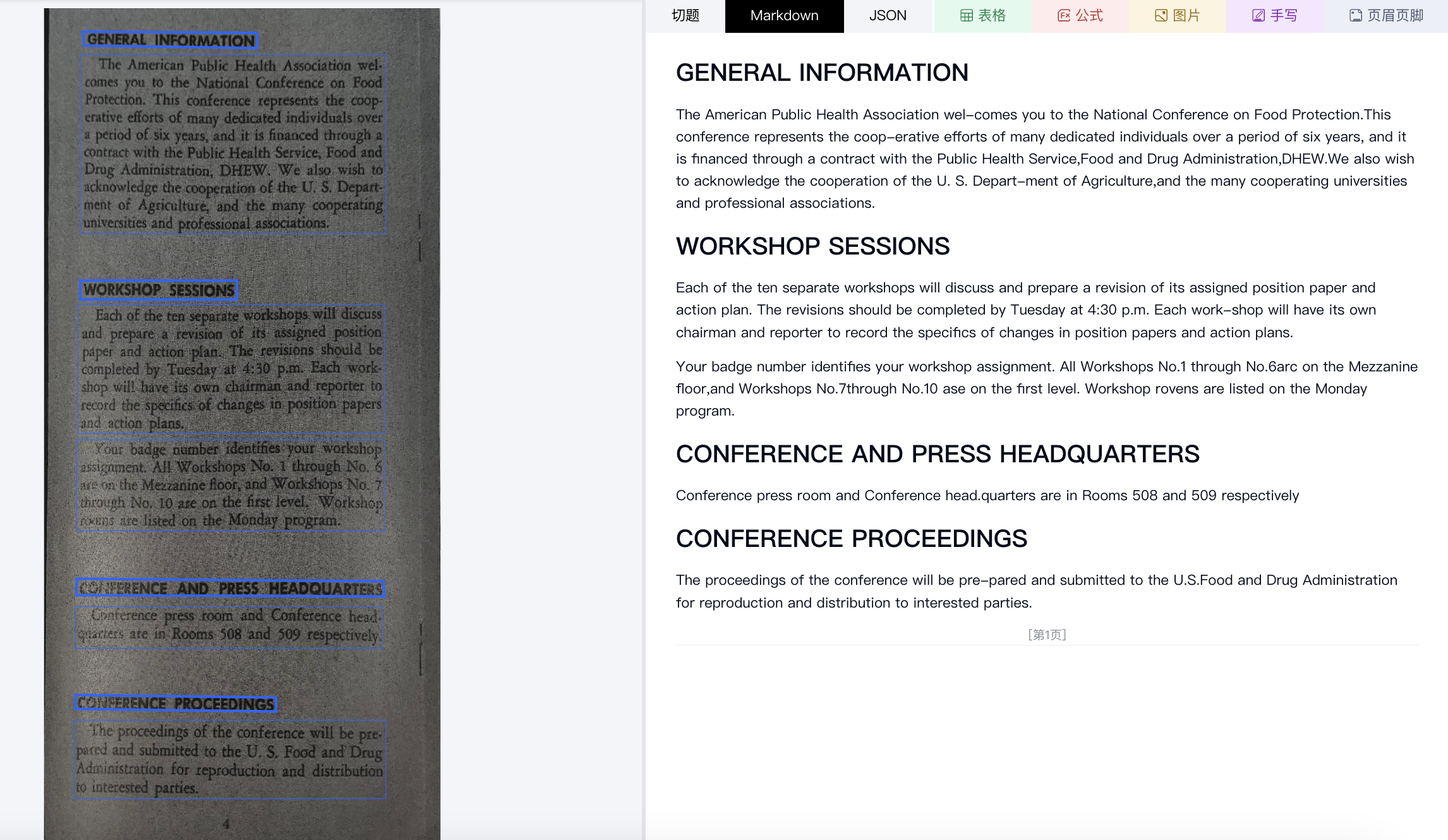The image size is (1448, 840).
Task: Click the page icon in 页眉页脚 tab
Action: (1356, 16)
